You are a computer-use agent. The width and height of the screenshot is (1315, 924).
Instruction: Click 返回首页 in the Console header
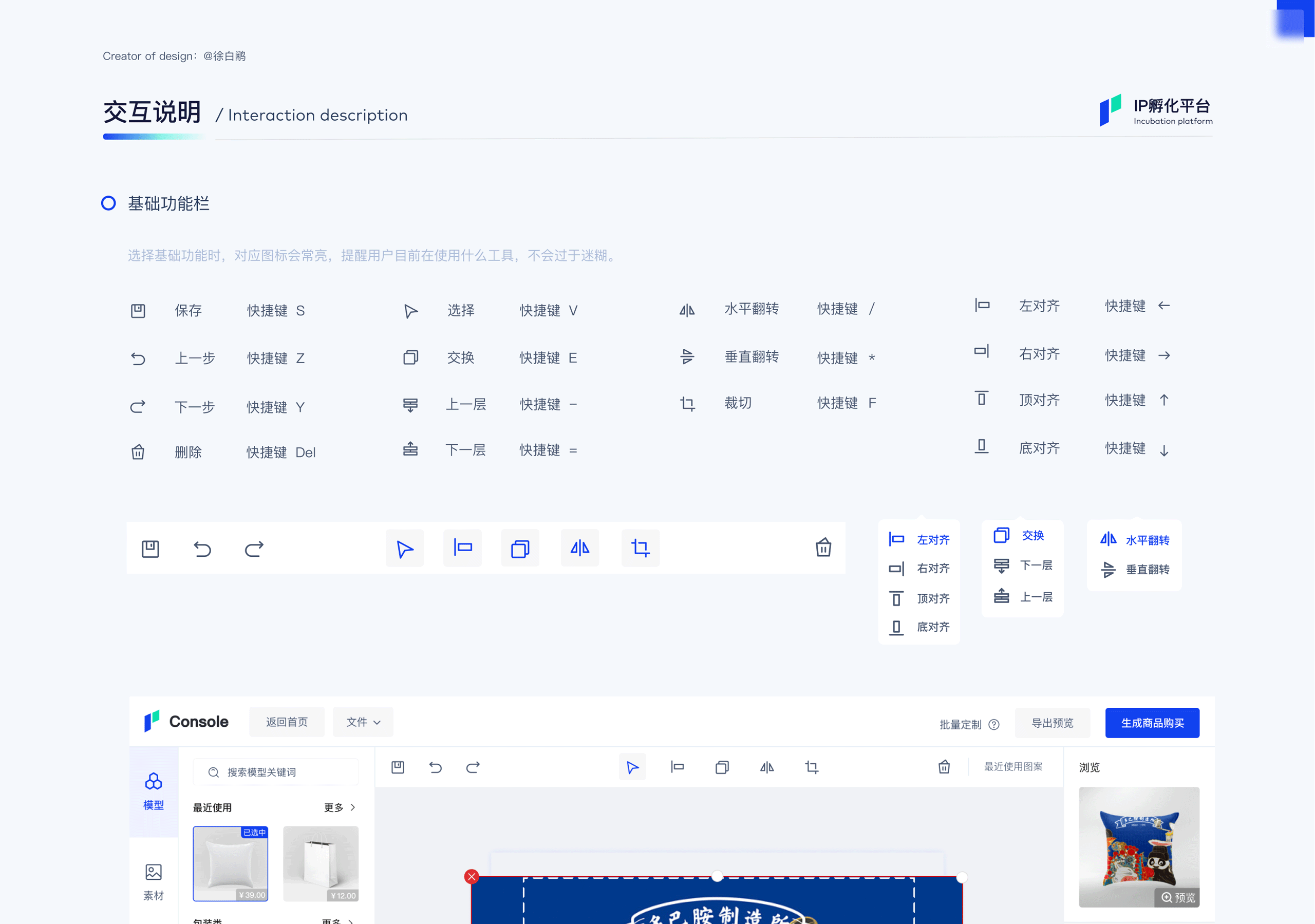[286, 722]
